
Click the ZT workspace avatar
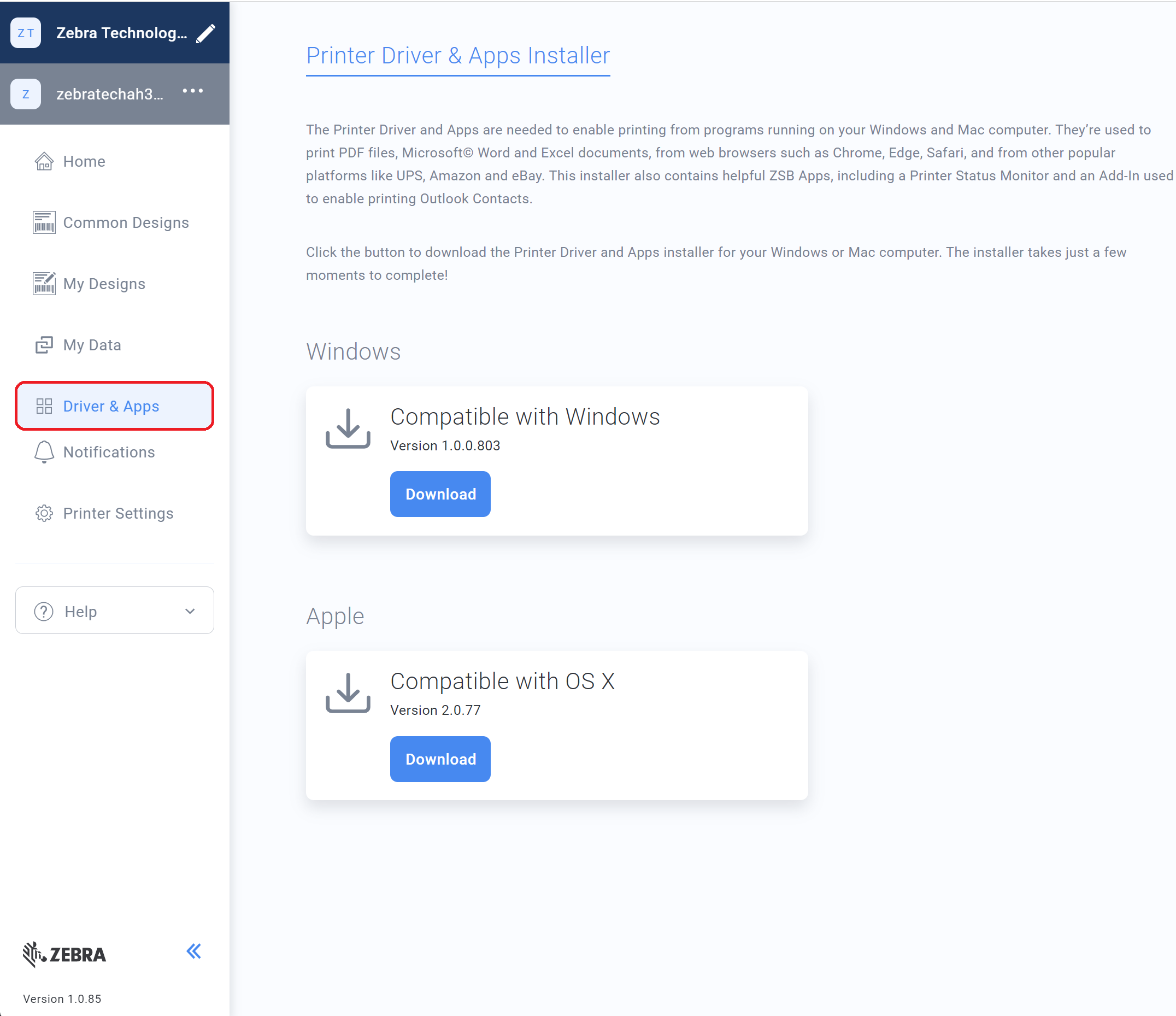click(25, 32)
